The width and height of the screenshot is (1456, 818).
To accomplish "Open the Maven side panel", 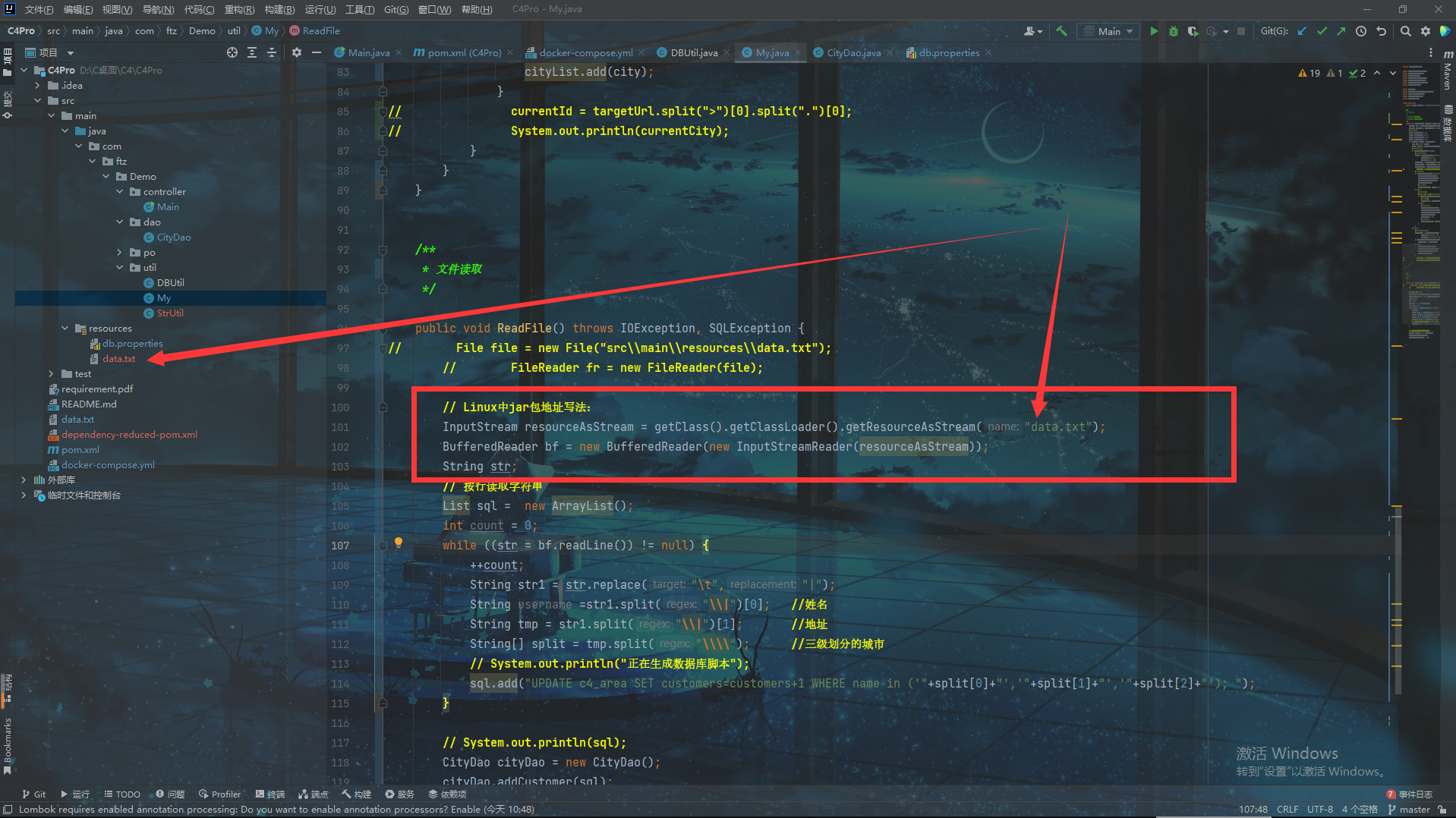I will click(1448, 70).
